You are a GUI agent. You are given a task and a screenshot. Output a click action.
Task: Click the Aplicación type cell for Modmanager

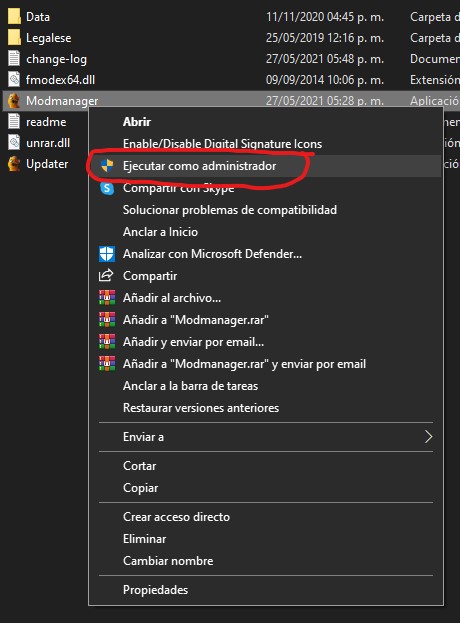(x=435, y=101)
